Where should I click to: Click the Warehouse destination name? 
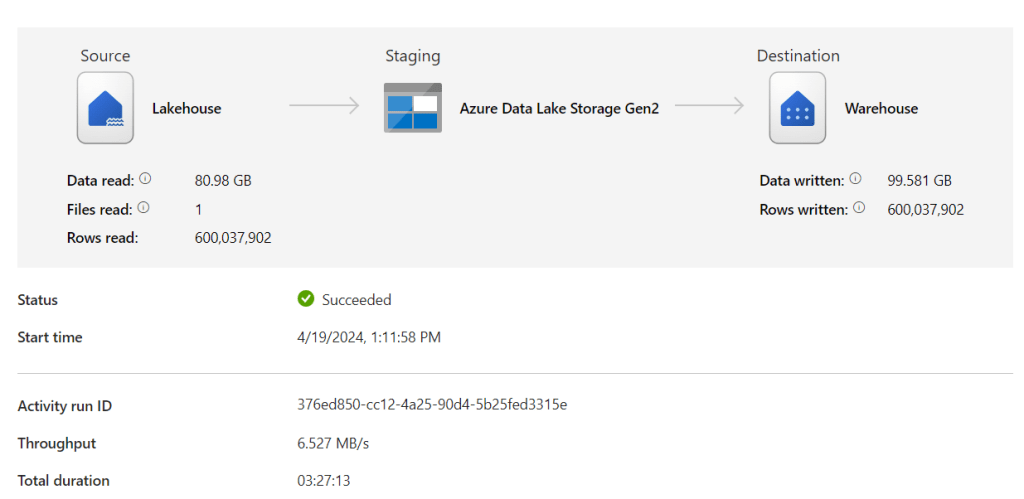881,109
